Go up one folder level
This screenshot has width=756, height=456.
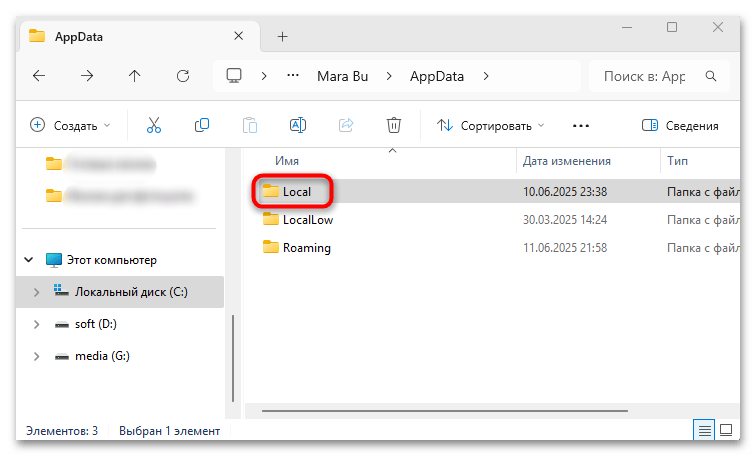[135, 76]
